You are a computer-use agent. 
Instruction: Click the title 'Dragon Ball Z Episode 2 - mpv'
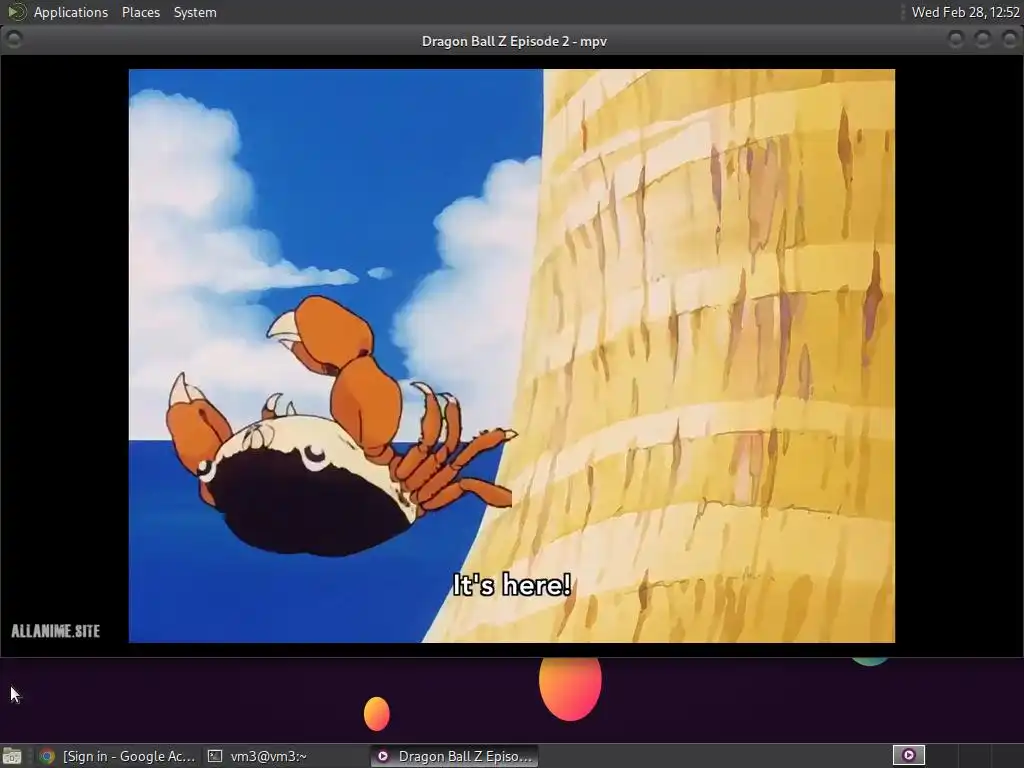click(x=514, y=41)
